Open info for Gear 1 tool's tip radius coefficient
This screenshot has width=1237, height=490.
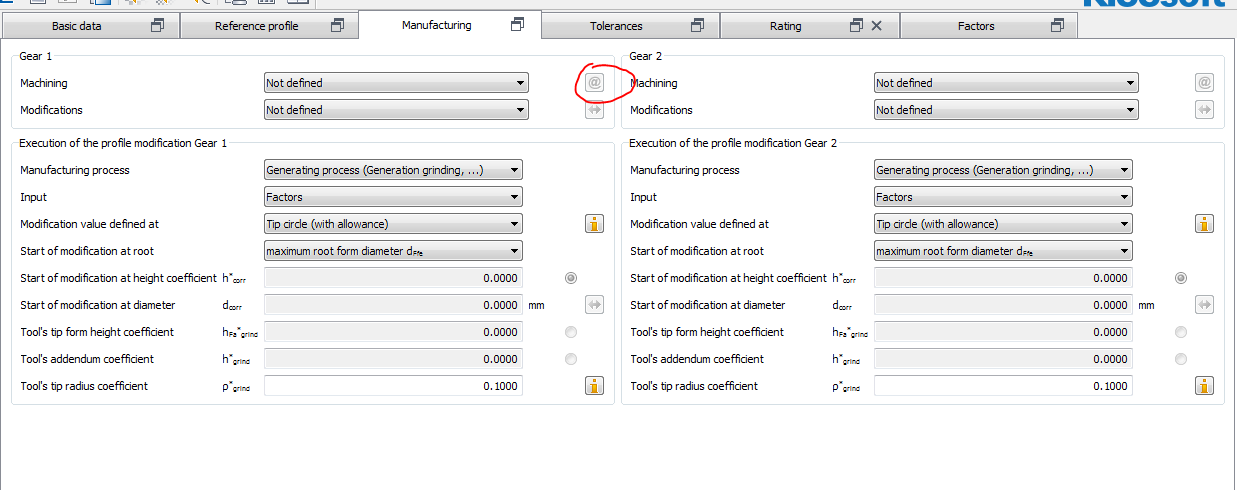pyautogui.click(x=594, y=386)
